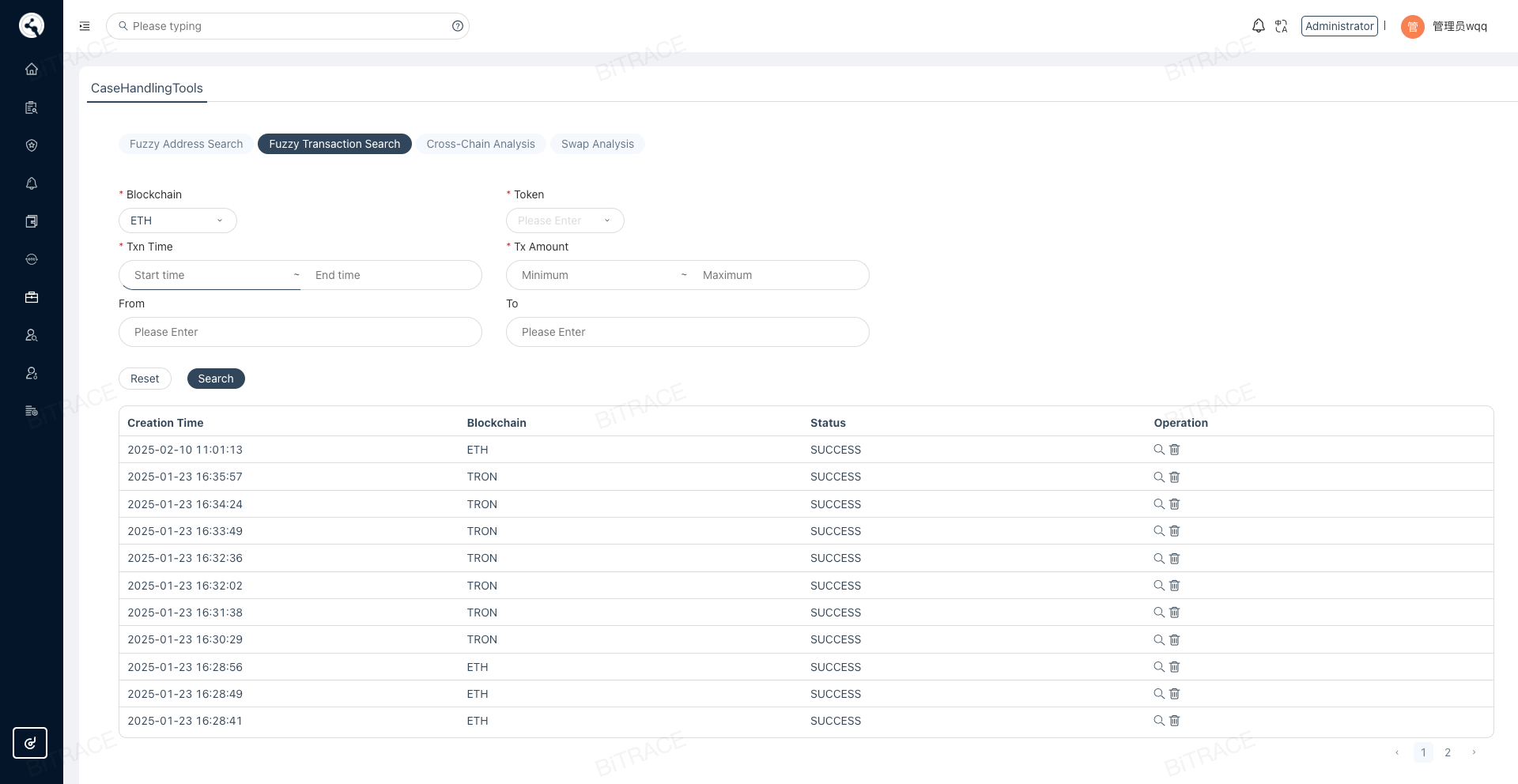Open notifications bell in the header
The width and height of the screenshot is (1518, 784).
(1259, 26)
